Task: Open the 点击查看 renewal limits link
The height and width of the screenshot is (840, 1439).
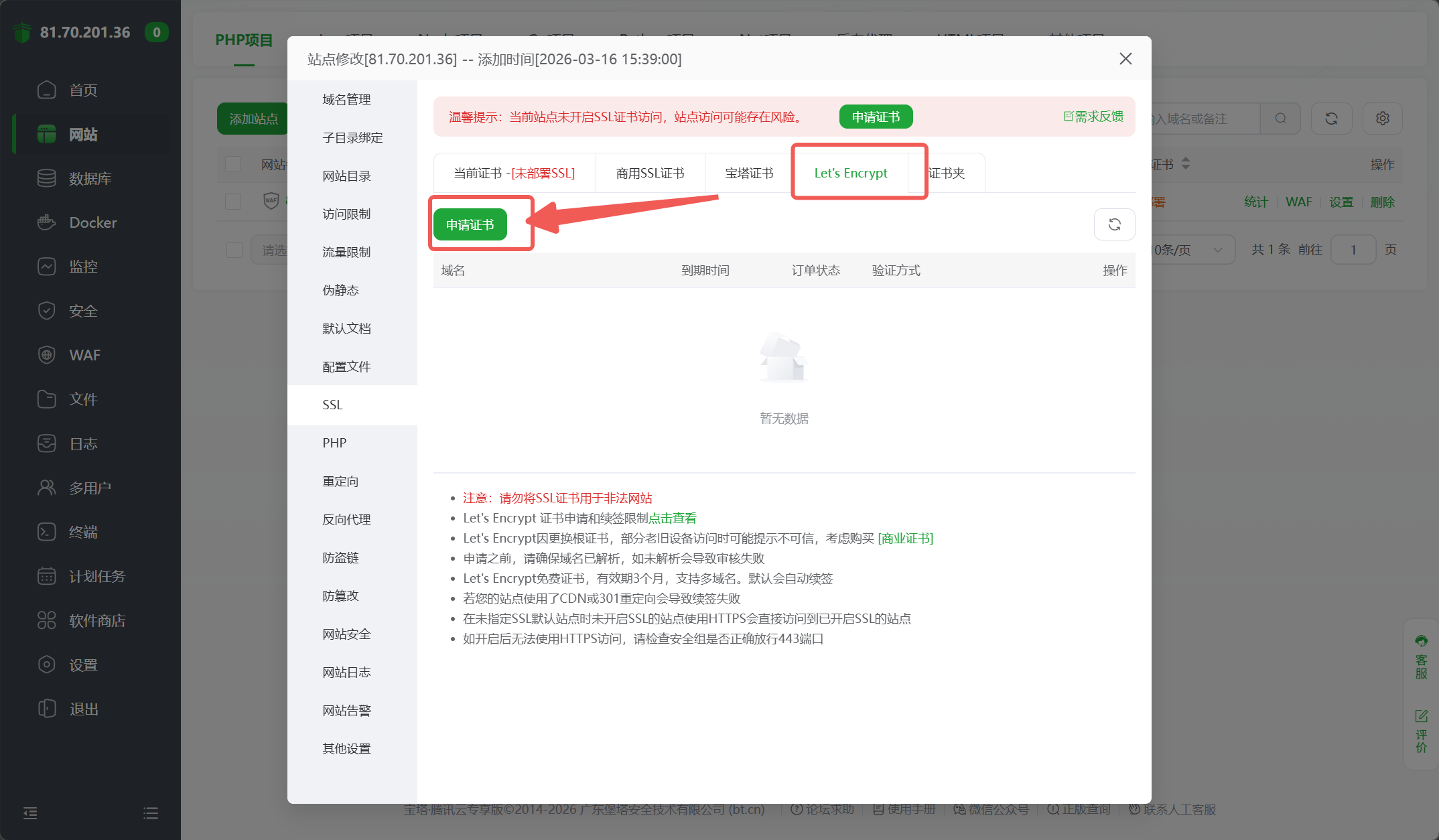Action: pyautogui.click(x=673, y=518)
